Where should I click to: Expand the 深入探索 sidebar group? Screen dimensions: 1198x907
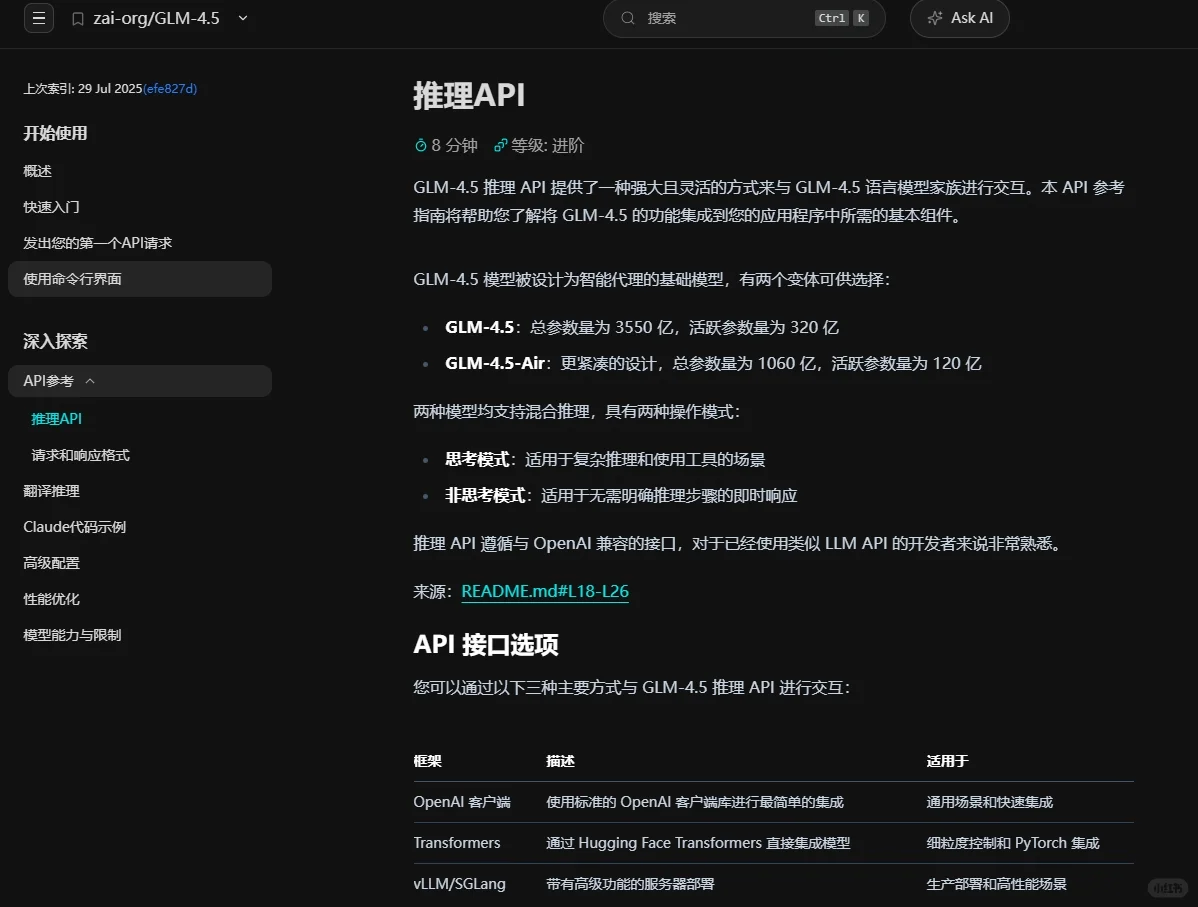pyautogui.click(x=54, y=341)
